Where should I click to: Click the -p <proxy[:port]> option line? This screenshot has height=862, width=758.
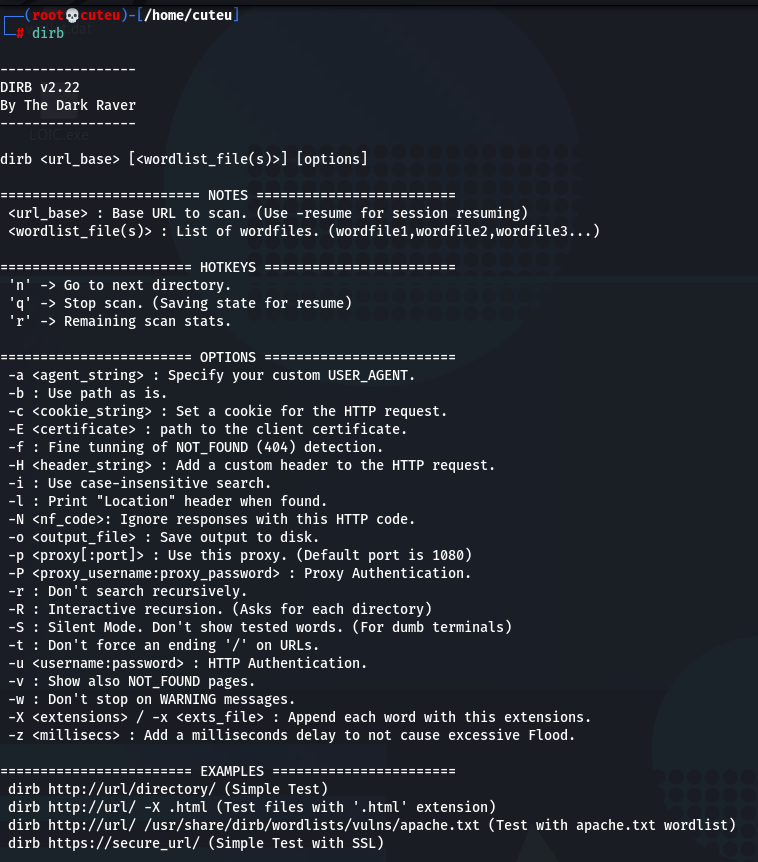(232, 555)
